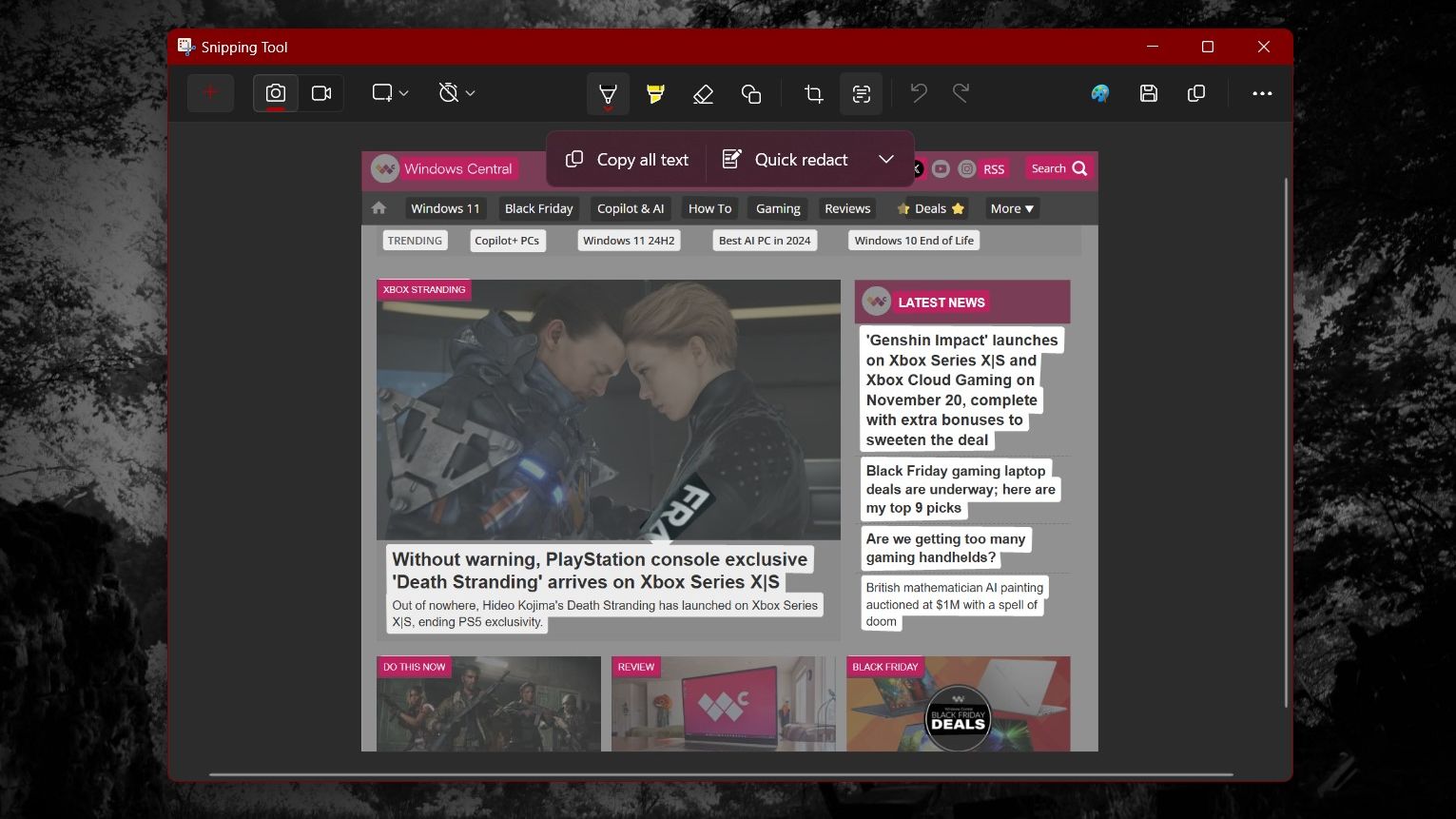Click the TRENDING label
The image size is (1456, 819).
415,241
